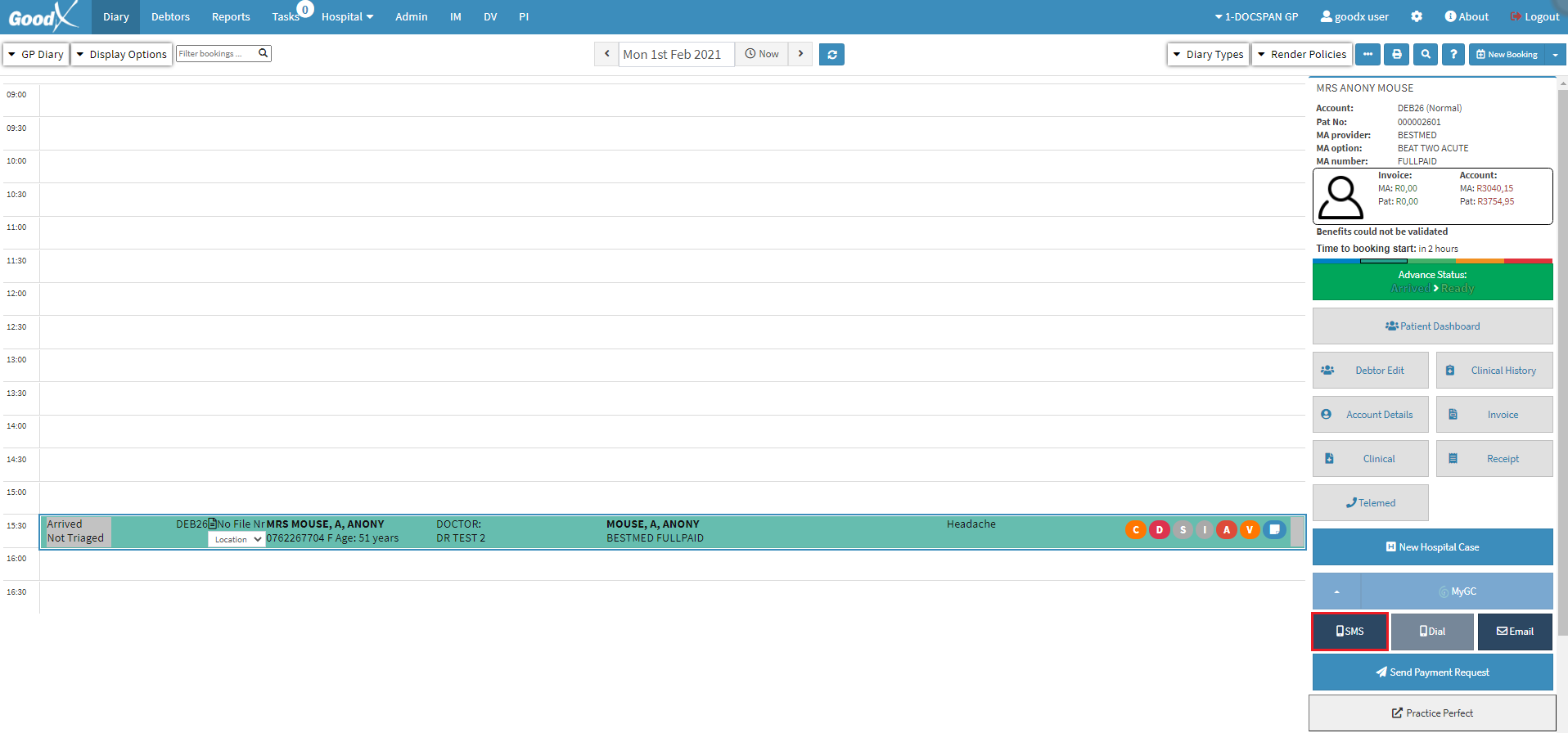Image resolution: width=1568 pixels, height=733 pixels.
Task: Open the three-dots more options button
Action: coord(1367,54)
